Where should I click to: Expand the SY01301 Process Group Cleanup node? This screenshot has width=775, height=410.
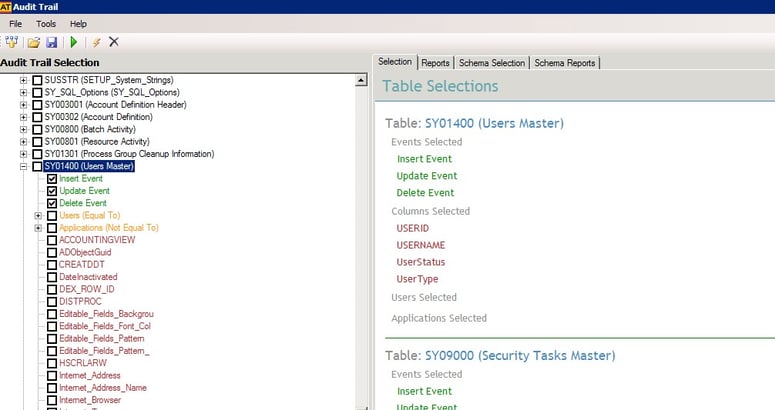point(23,154)
